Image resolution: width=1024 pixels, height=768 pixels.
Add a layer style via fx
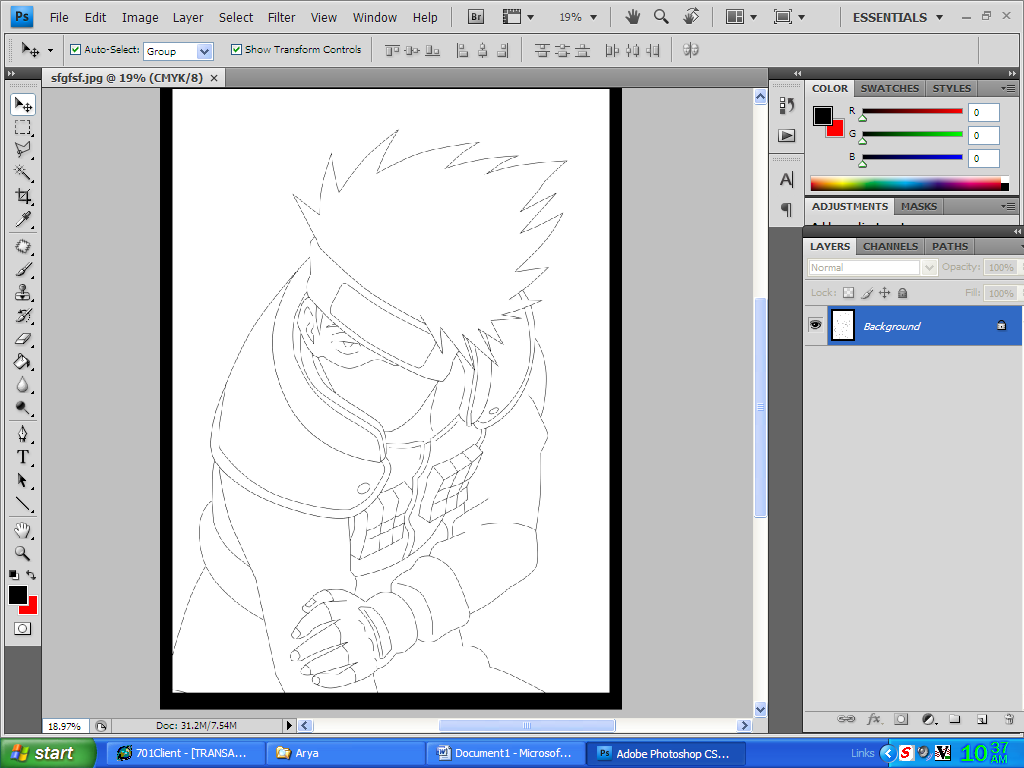click(x=874, y=719)
